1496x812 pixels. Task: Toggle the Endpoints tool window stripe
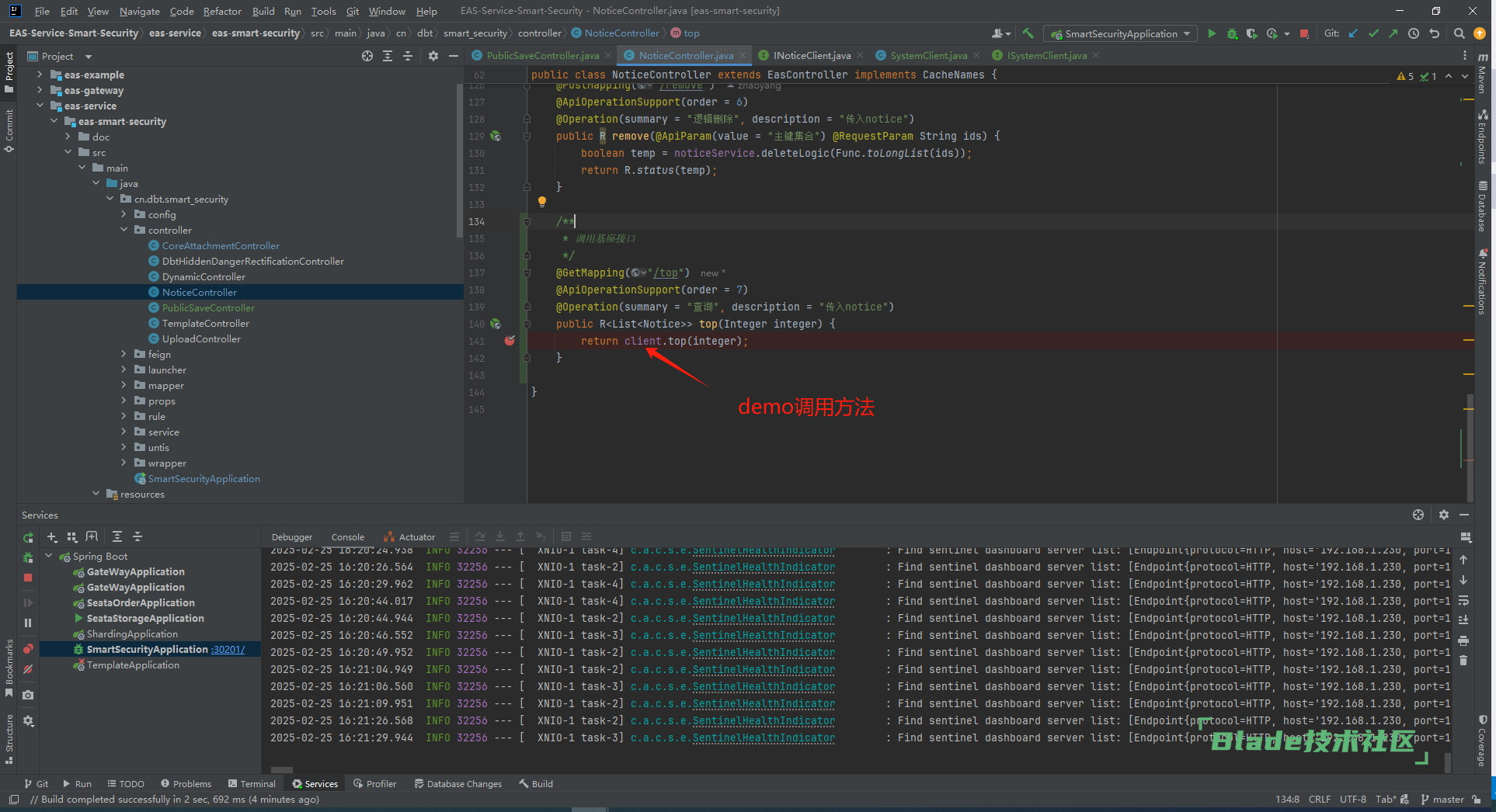click(x=1482, y=137)
